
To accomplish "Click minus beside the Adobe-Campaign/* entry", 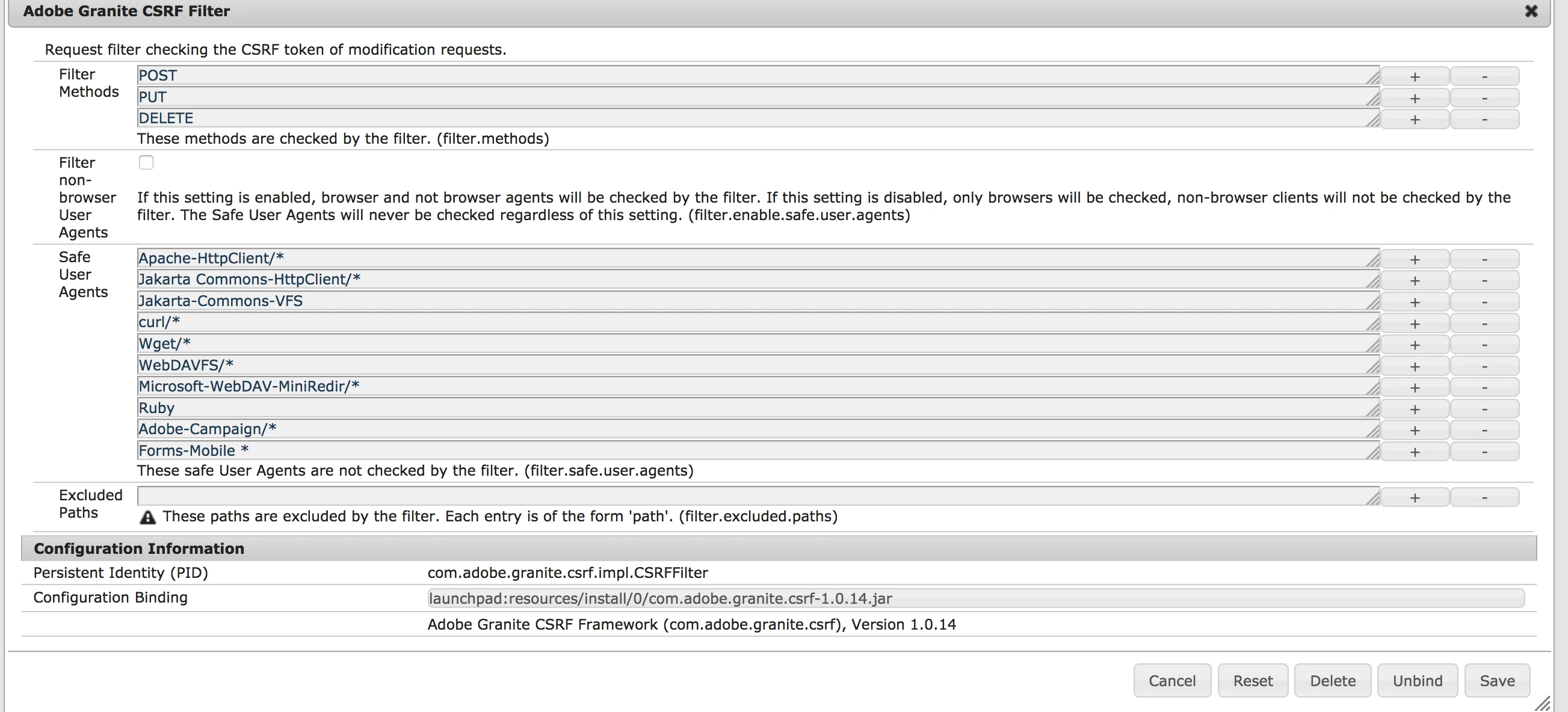I will (x=1484, y=430).
